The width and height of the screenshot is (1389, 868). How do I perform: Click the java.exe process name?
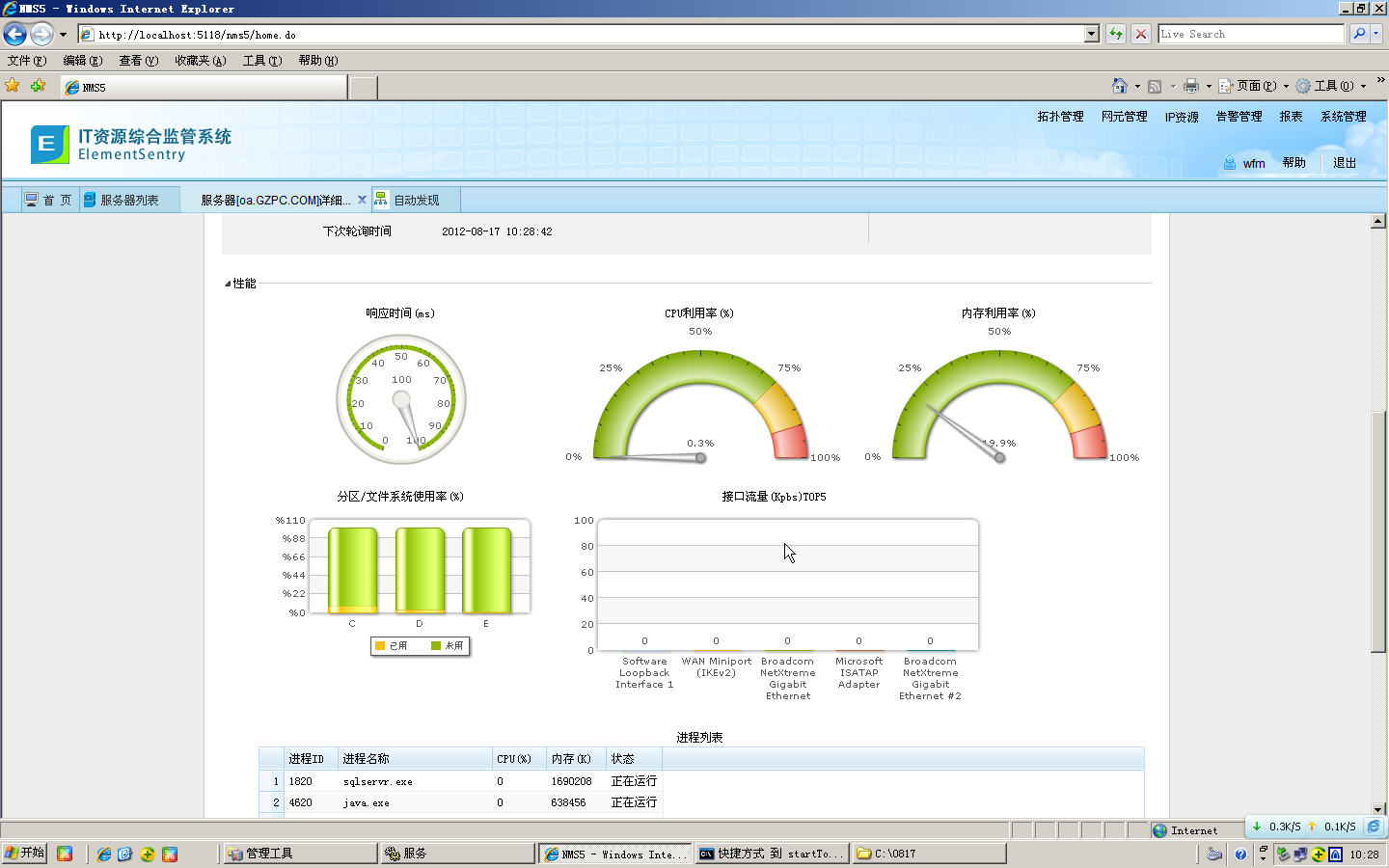tap(367, 803)
